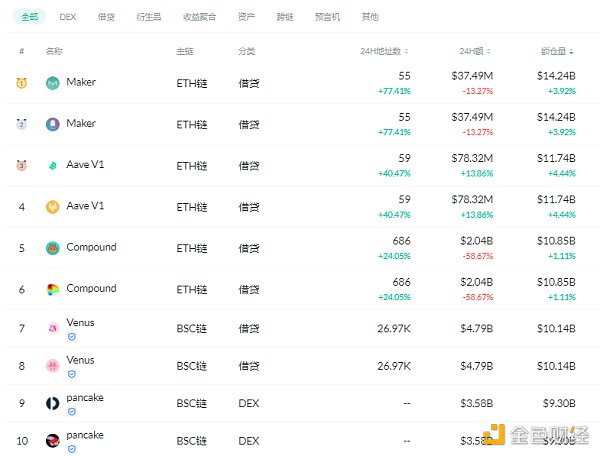600x456 pixels.
Task: Click the colorful project logo in row 6
Action: [x=53, y=289]
